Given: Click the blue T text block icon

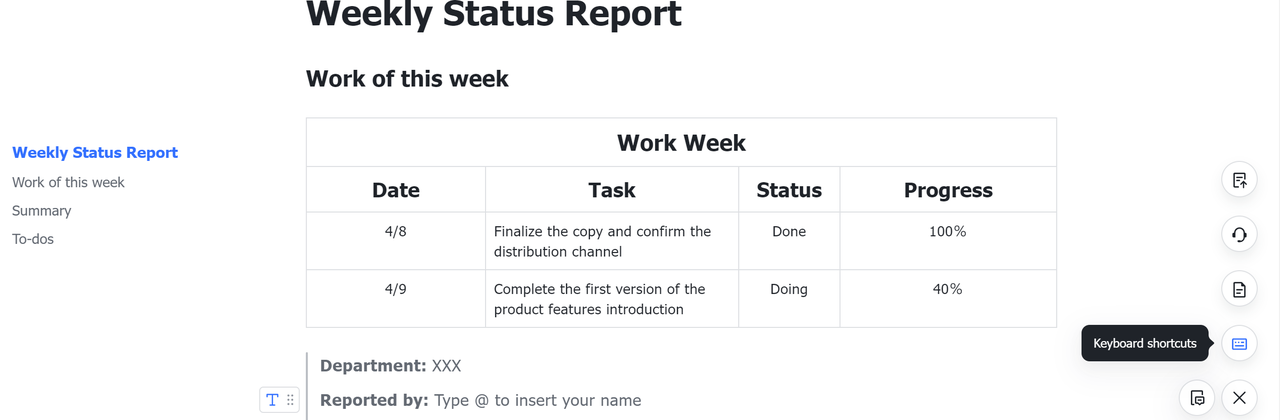Looking at the screenshot, I should 272,400.
